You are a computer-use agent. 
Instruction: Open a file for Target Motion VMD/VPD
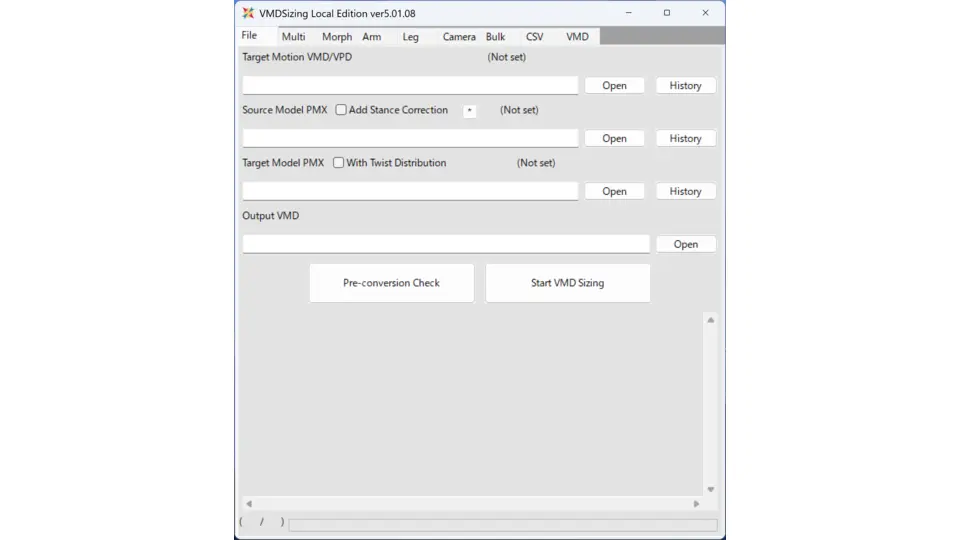coord(614,86)
